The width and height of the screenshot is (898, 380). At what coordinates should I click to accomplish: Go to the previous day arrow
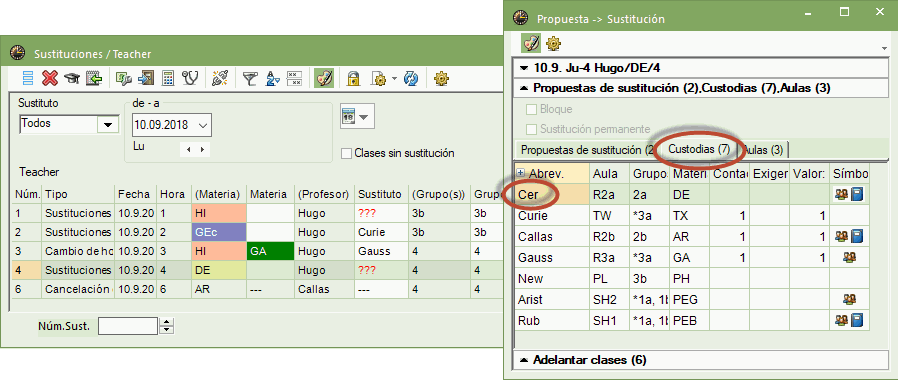[x=188, y=149]
